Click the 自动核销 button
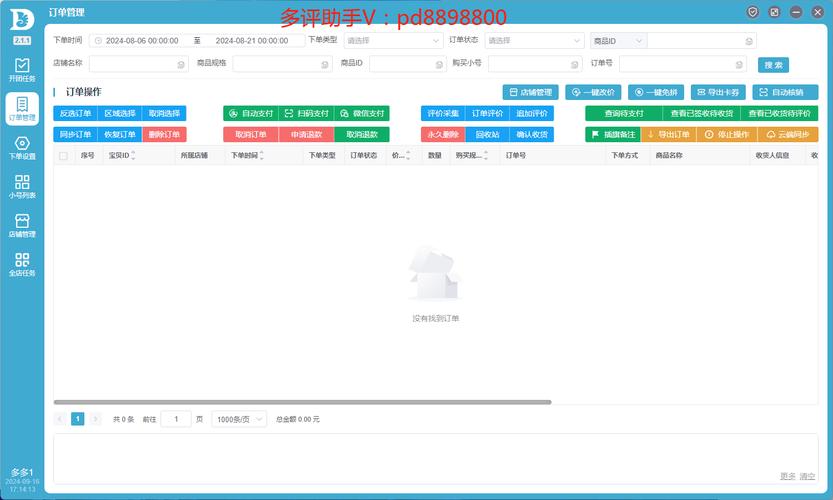The height and width of the screenshot is (500, 833). tap(785, 92)
